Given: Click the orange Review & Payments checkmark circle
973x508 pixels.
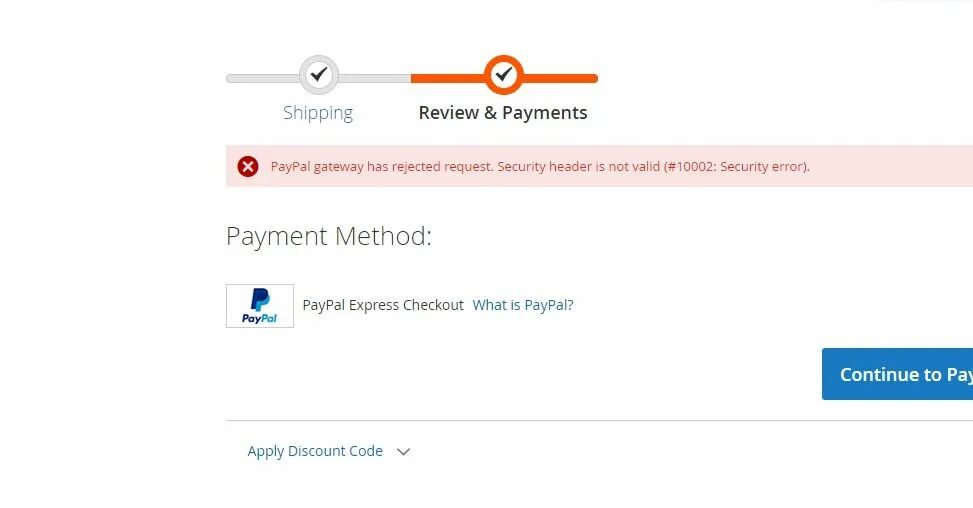Looking at the screenshot, I should 504,75.
